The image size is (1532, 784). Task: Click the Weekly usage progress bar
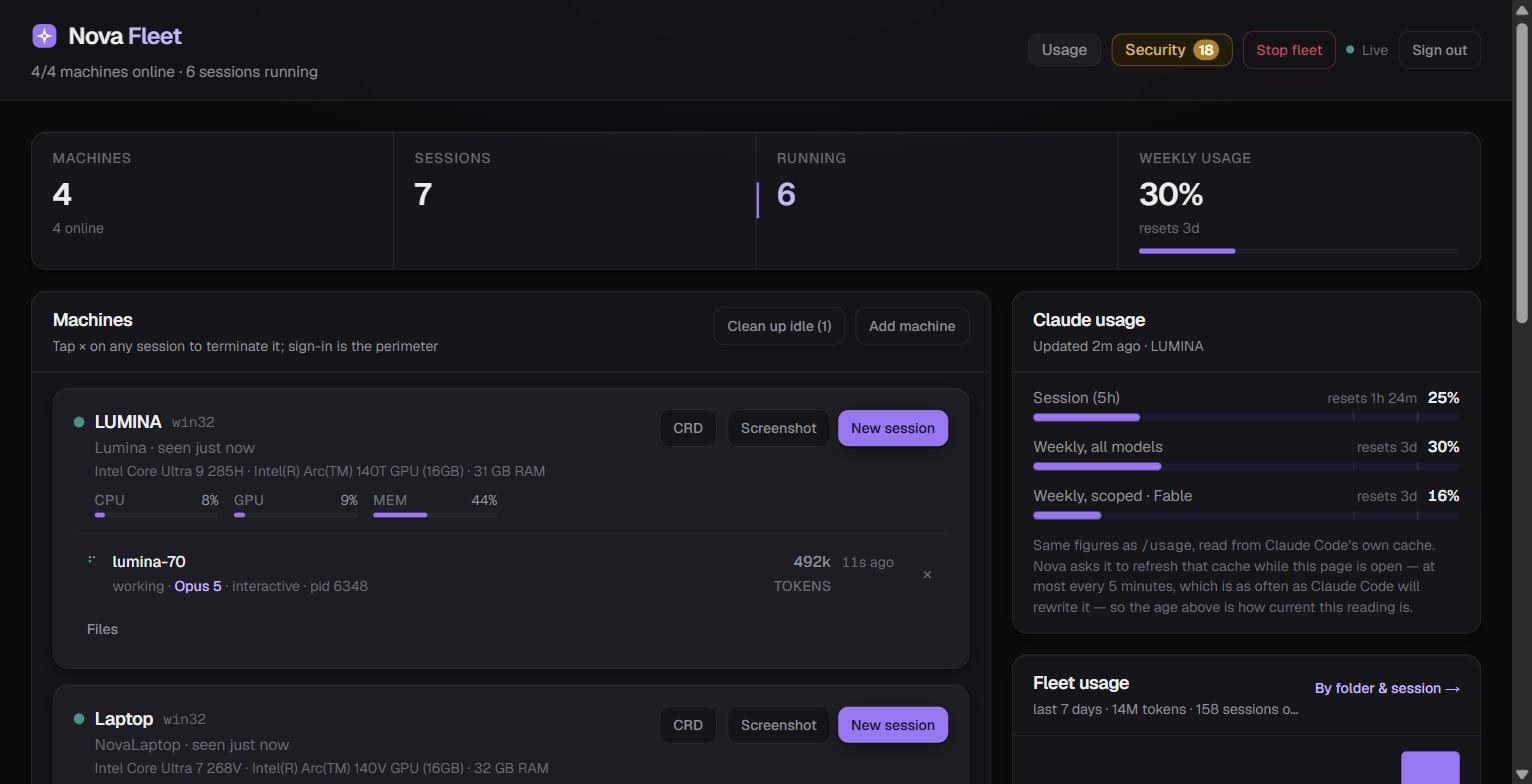pos(1299,251)
